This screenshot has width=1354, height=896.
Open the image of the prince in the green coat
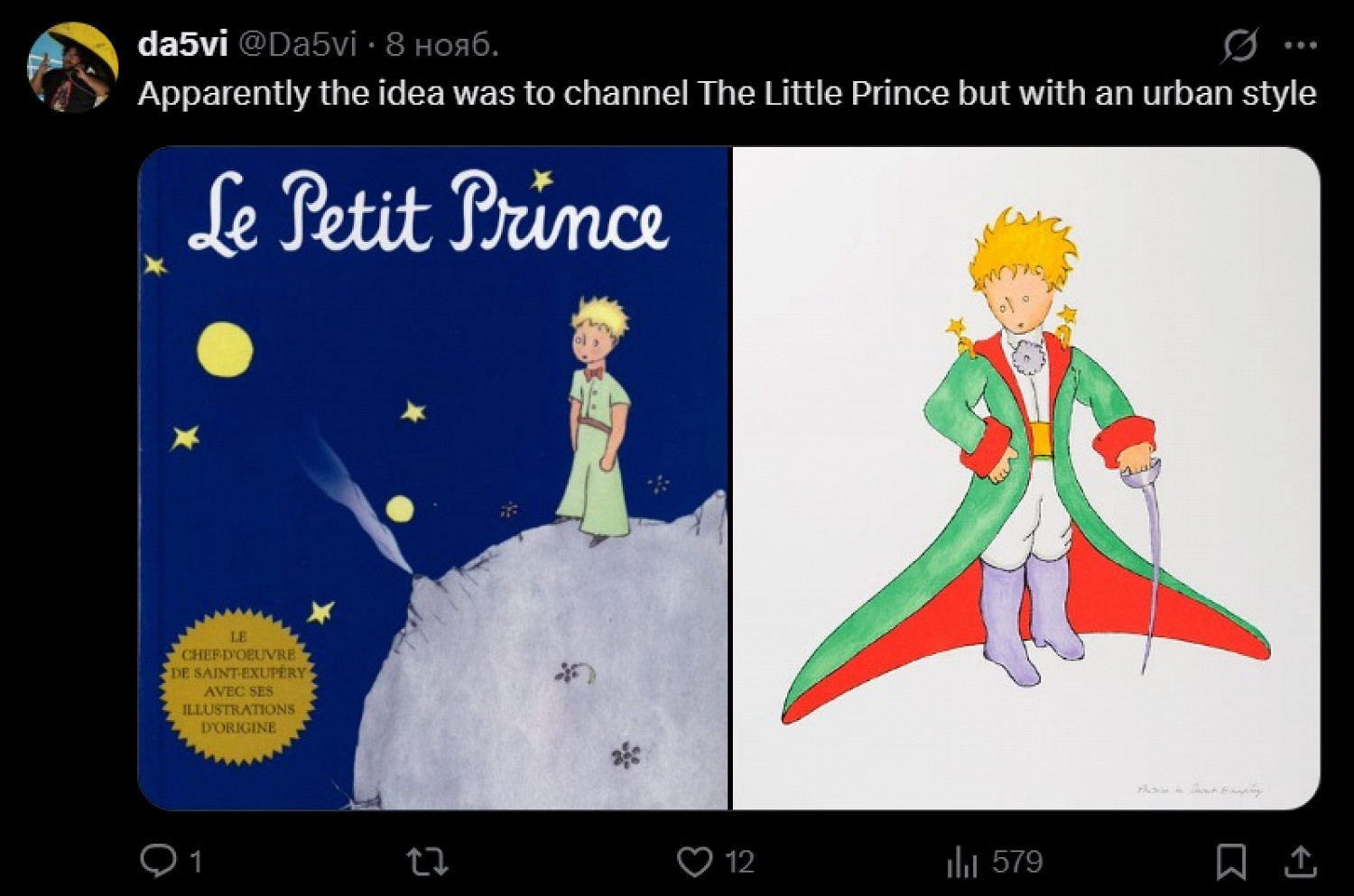1026,478
